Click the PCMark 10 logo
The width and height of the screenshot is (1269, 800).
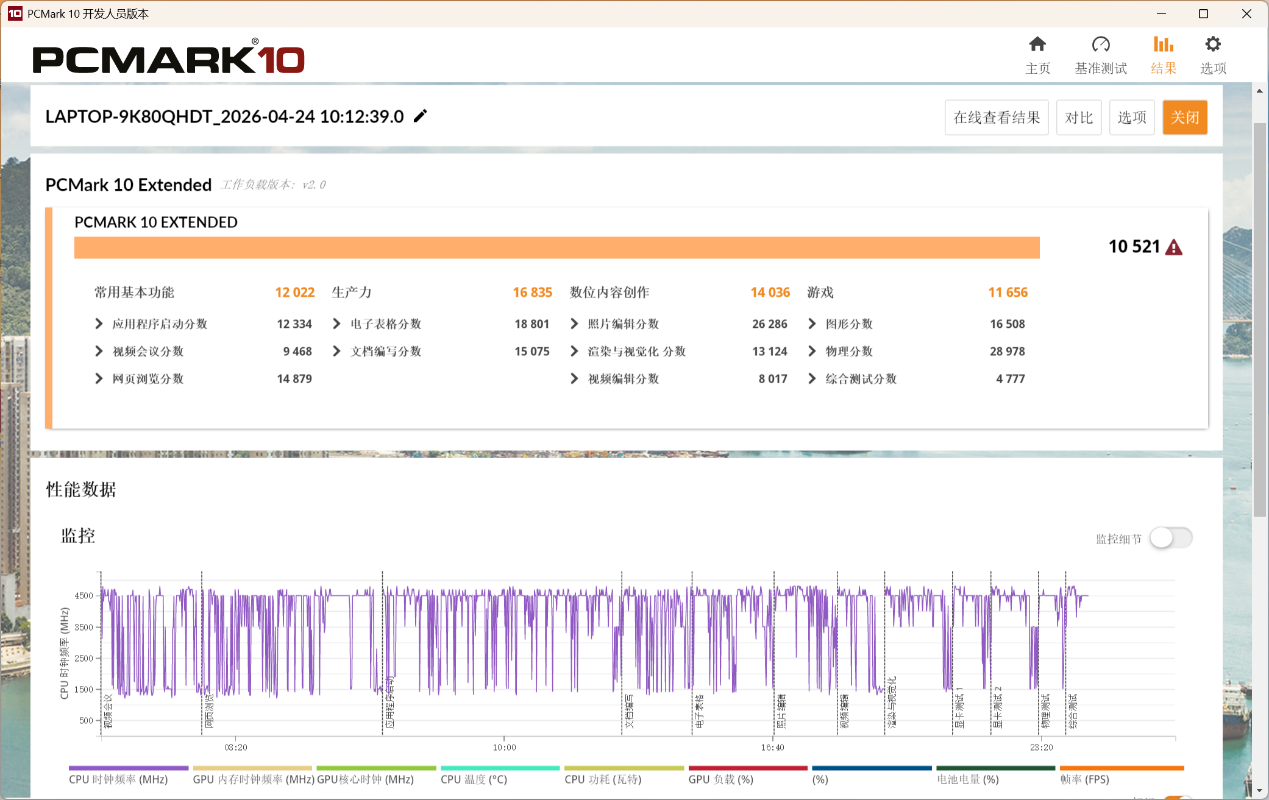pyautogui.click(x=168, y=58)
